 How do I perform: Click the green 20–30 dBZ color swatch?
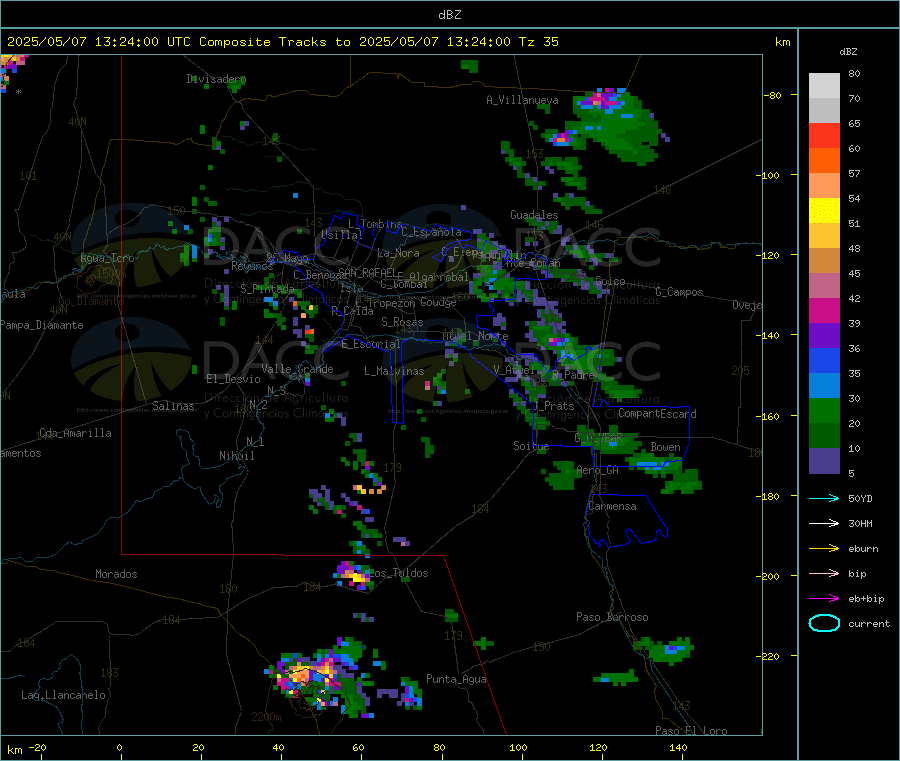824,410
